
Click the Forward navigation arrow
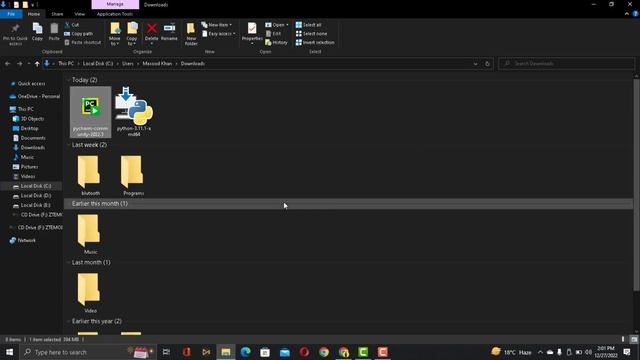19,64
